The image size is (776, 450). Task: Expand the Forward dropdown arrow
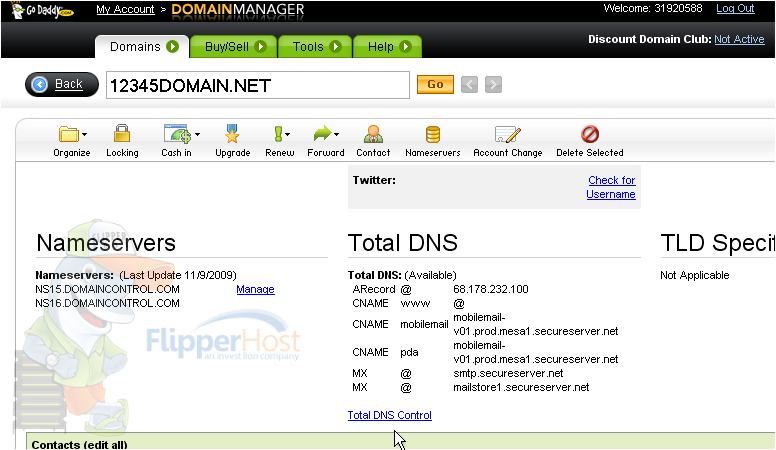337,135
